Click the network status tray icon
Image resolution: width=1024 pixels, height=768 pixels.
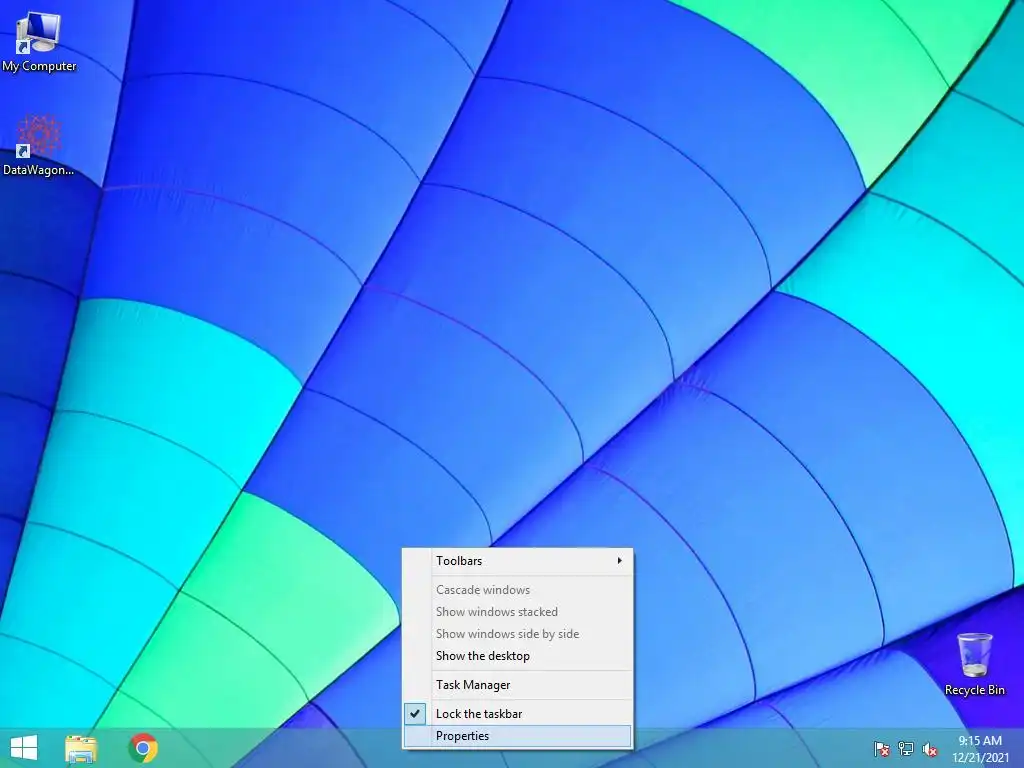906,749
